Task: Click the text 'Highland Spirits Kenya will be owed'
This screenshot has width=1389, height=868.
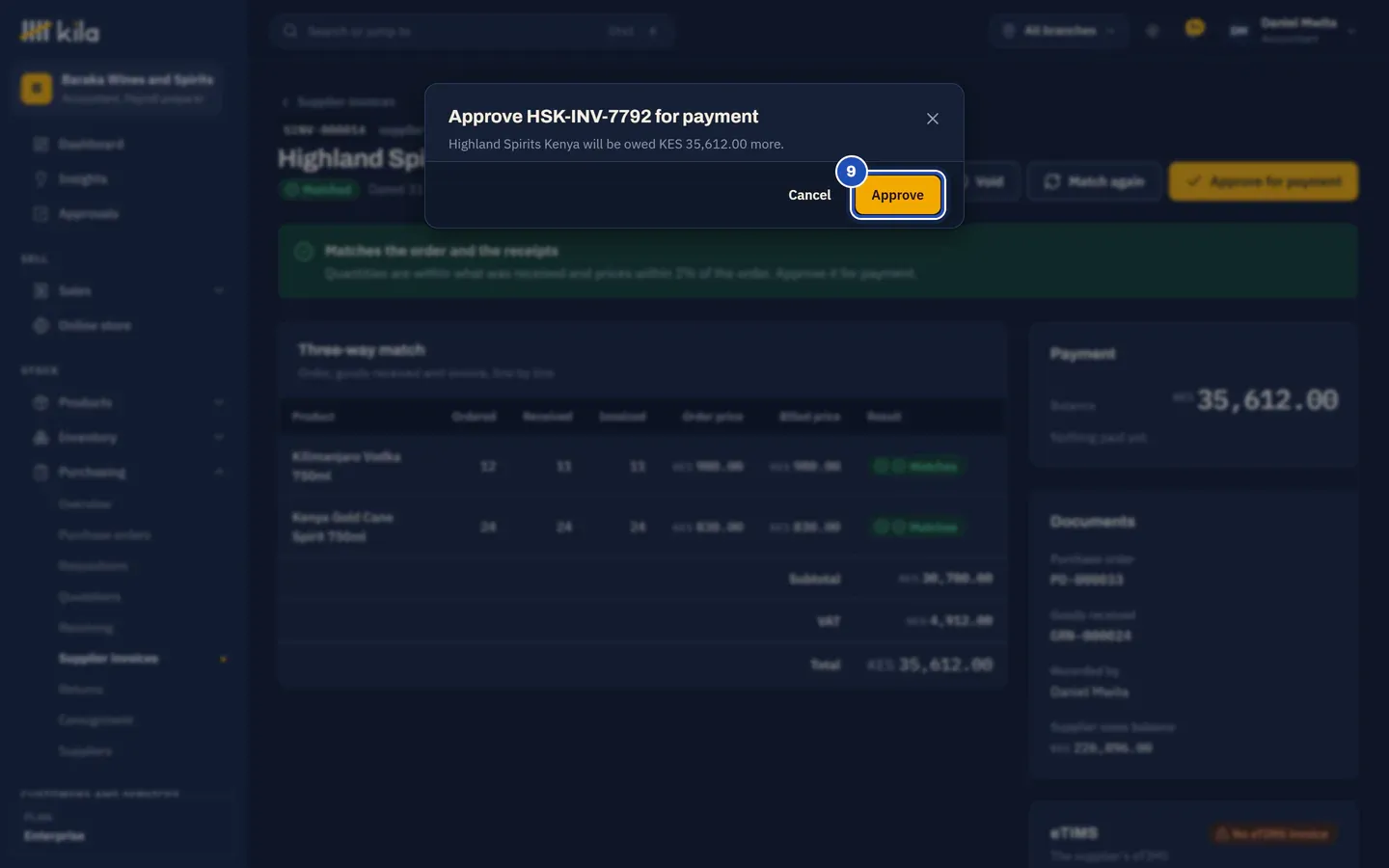Action: (552, 144)
